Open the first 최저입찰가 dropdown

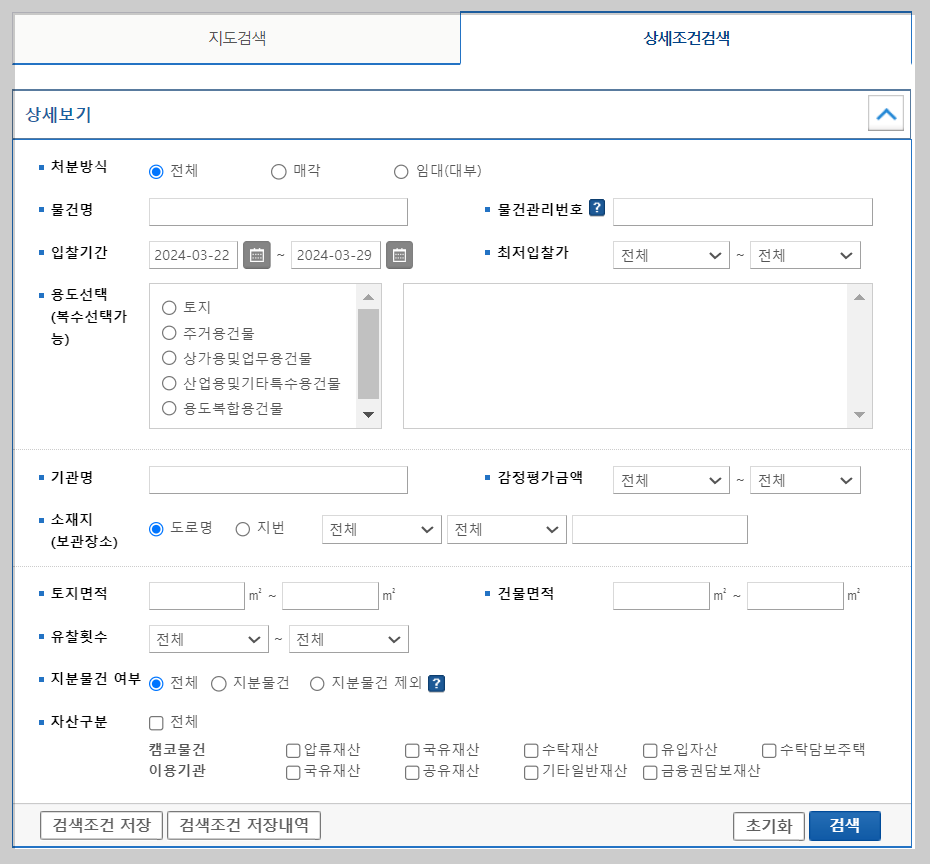coord(671,255)
